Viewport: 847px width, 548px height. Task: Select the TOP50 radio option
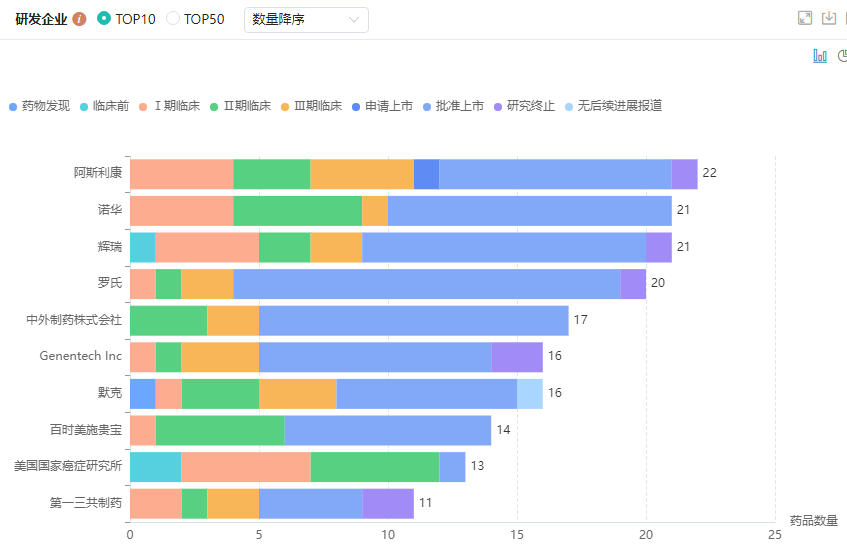pyautogui.click(x=172, y=19)
